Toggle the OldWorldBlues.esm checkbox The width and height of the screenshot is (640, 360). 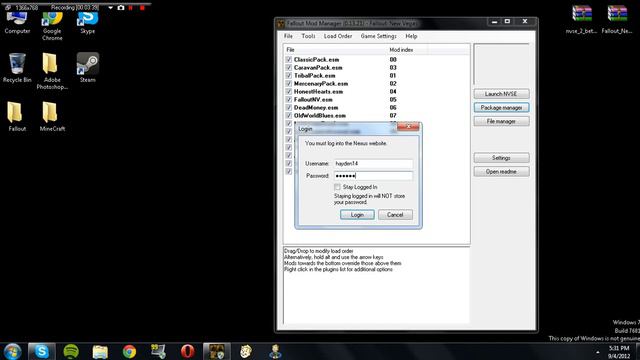289,116
